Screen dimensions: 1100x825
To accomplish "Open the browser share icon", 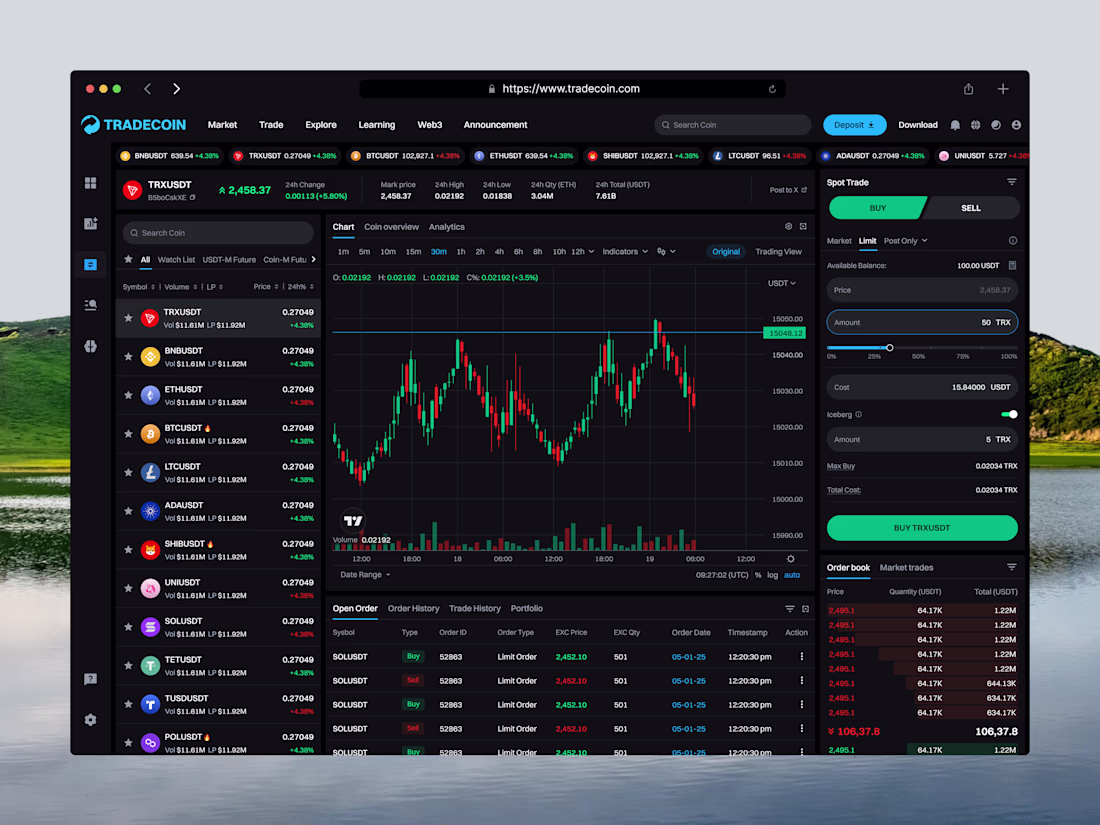I will tap(968, 89).
